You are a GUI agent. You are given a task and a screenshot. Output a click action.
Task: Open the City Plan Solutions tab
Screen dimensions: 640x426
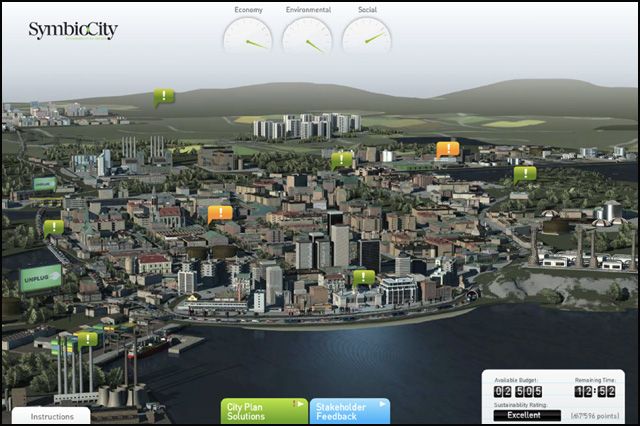click(264, 411)
